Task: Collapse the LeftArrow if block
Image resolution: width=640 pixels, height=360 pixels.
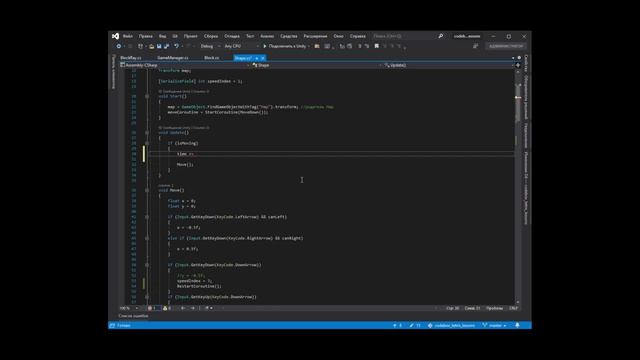Action: tap(147, 217)
